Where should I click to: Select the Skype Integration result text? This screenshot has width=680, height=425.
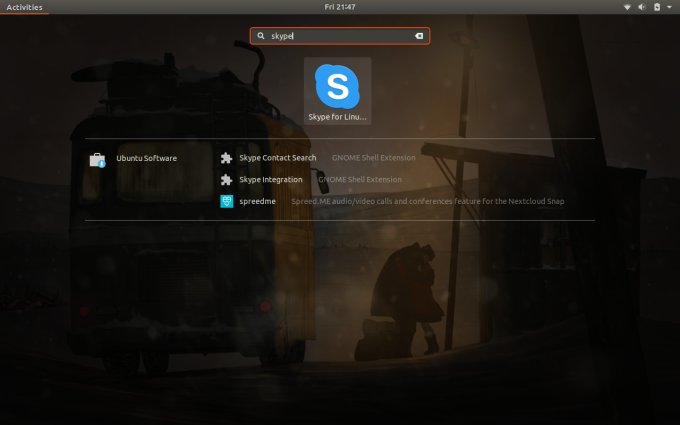[x=271, y=180]
